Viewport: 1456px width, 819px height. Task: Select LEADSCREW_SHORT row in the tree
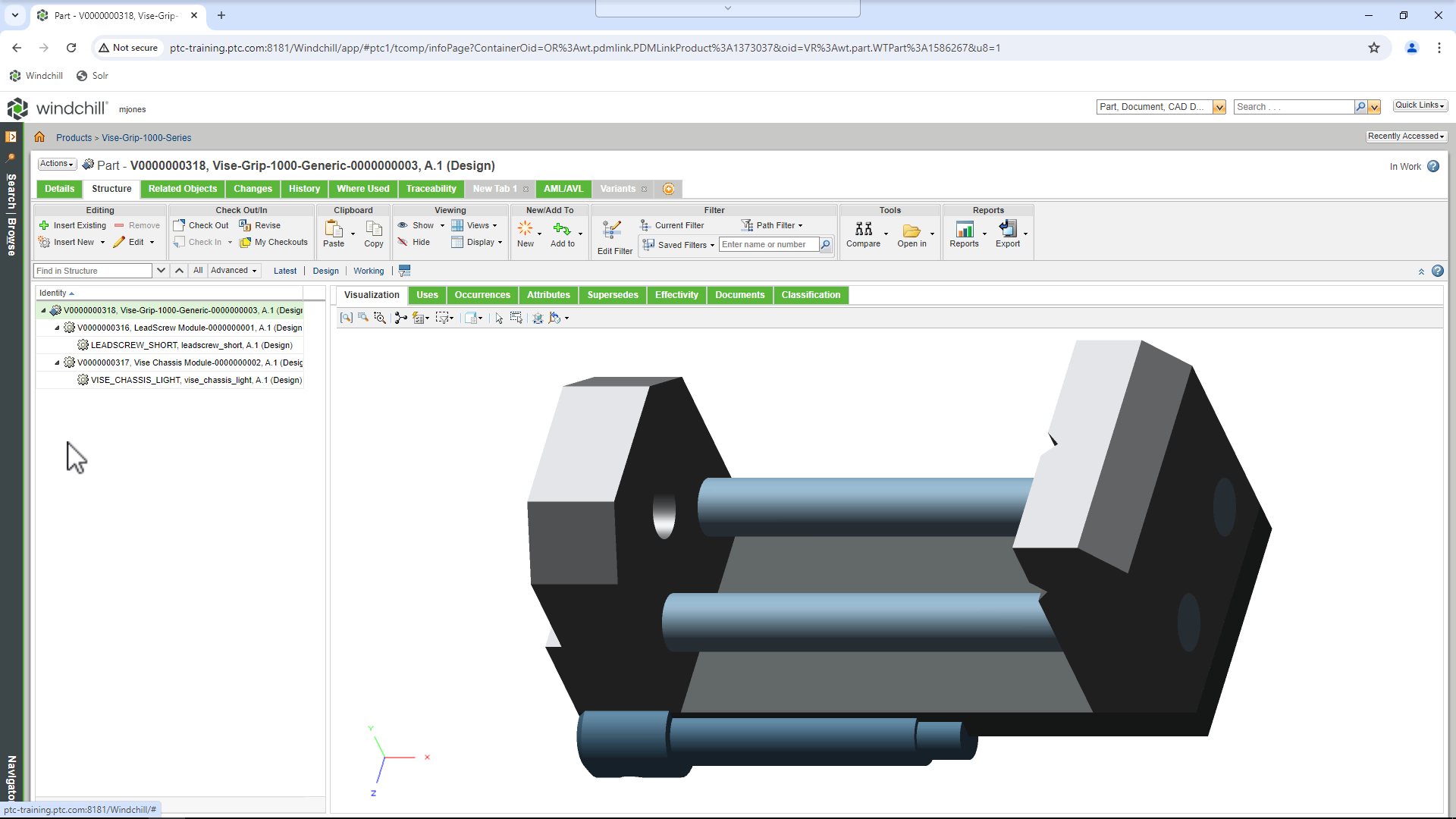pyautogui.click(x=170, y=345)
